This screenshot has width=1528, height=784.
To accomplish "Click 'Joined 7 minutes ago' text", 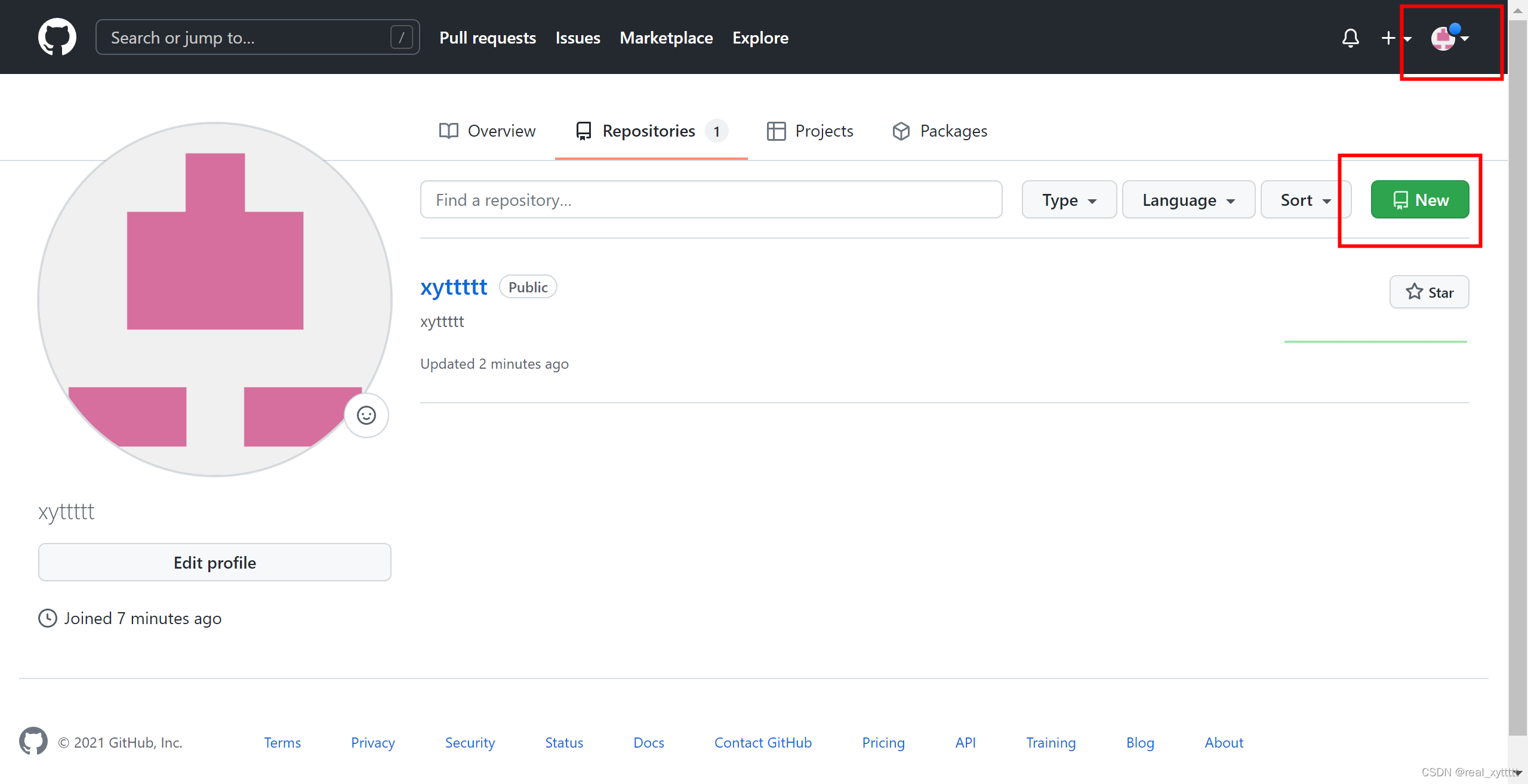I will pyautogui.click(x=143, y=618).
